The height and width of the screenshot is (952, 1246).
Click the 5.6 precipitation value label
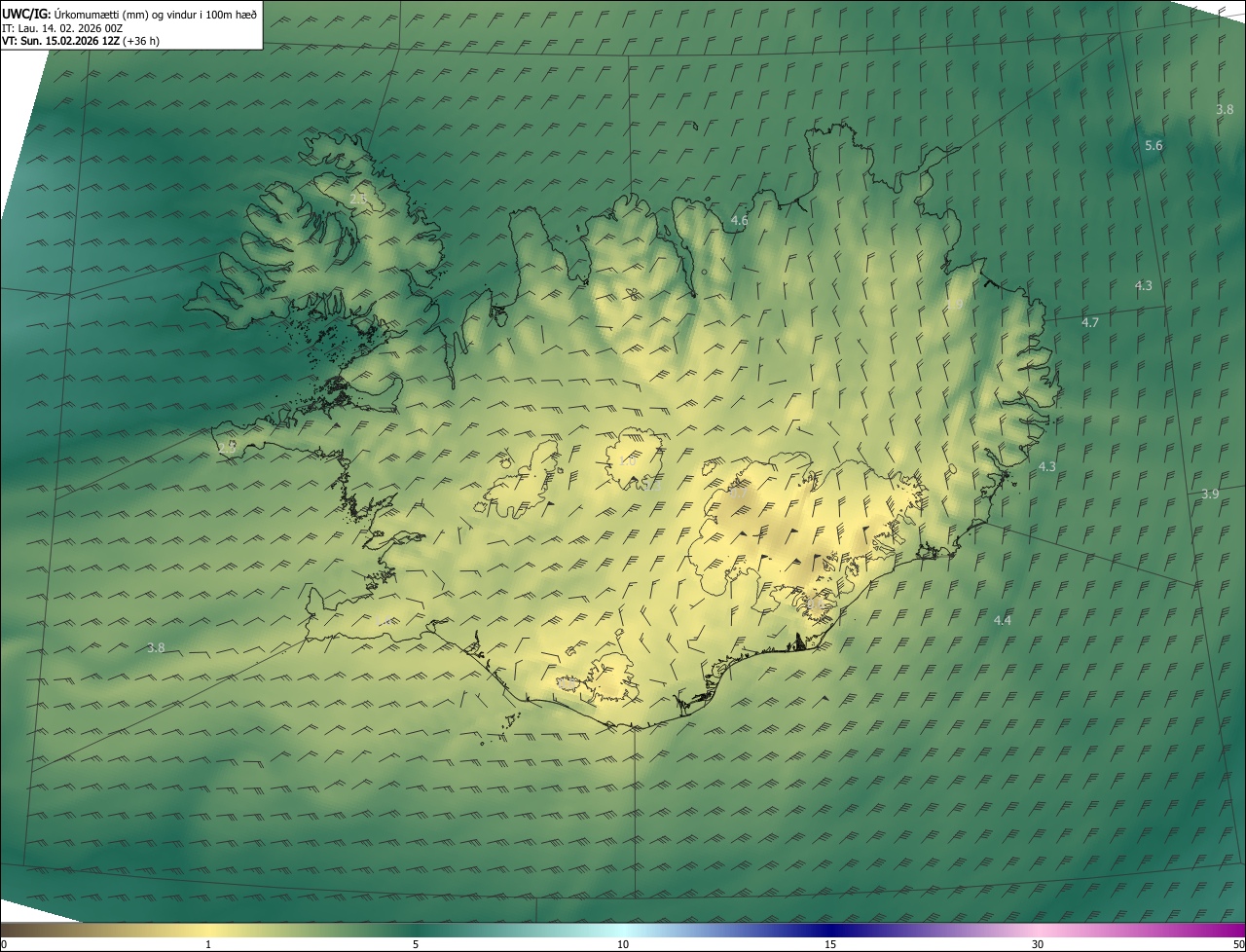(1154, 145)
